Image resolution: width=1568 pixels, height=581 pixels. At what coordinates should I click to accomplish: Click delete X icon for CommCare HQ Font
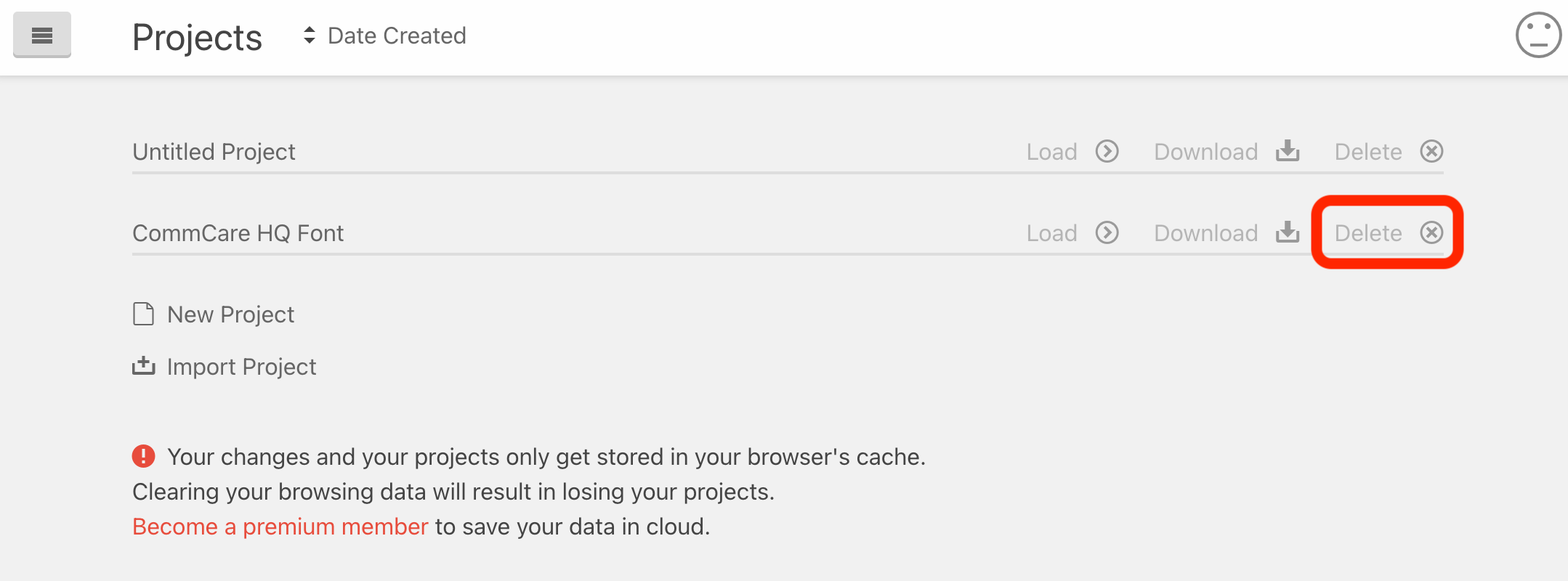(x=1431, y=232)
